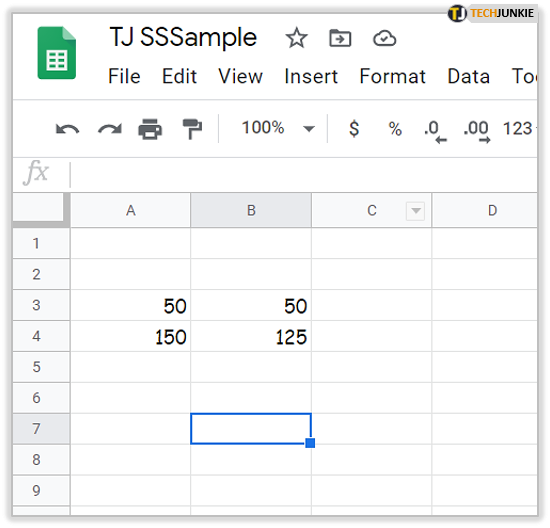The height and width of the screenshot is (528, 550).
Task: Star the TJ SSSample document
Action: [296, 38]
